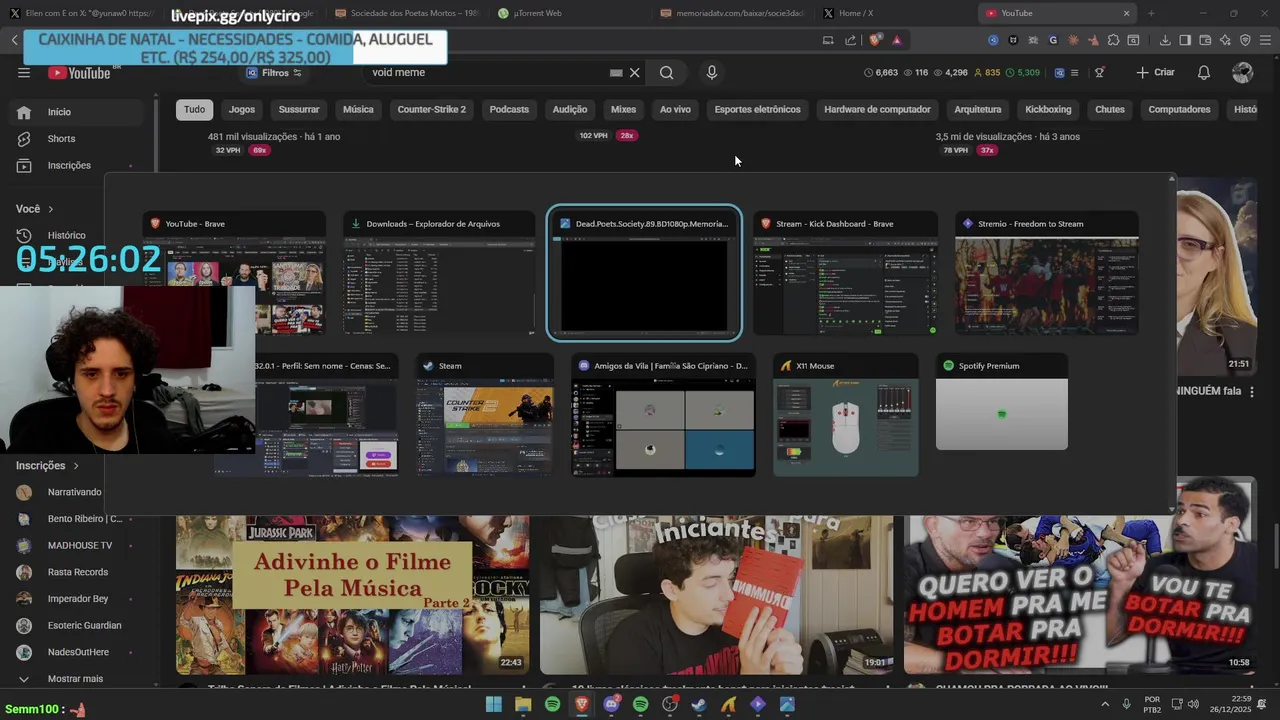The width and height of the screenshot is (1280, 720).
Task: Expand Inscrições section header chevron
Action: pos(75,466)
